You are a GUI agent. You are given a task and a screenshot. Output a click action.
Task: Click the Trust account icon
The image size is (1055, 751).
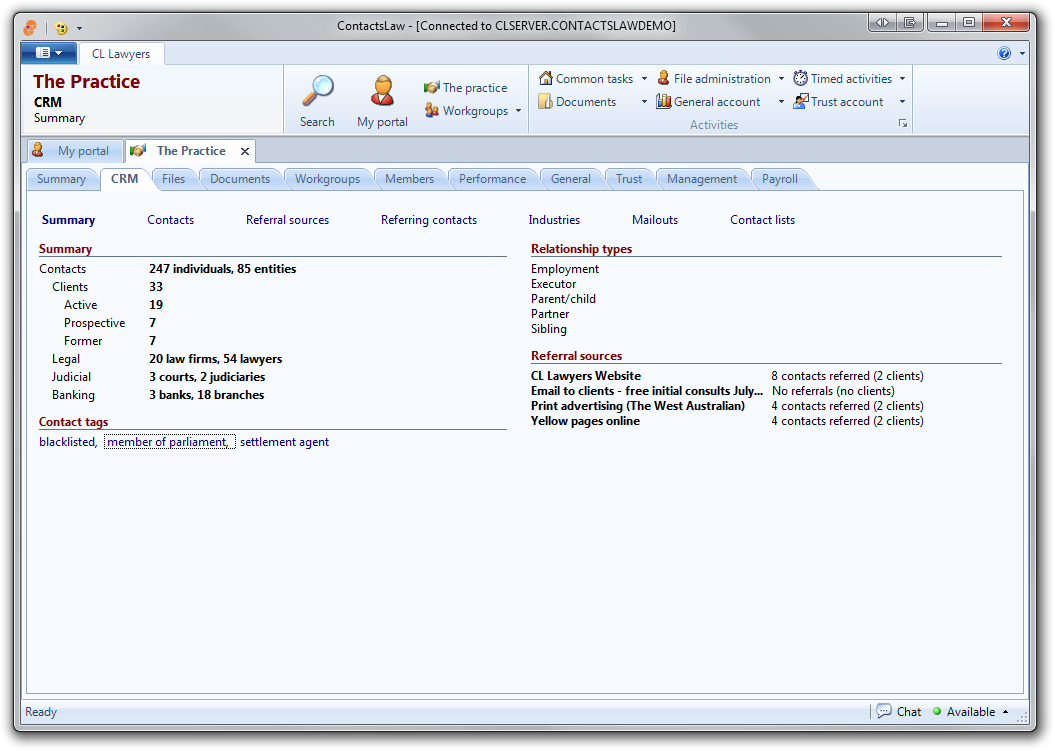[800, 102]
